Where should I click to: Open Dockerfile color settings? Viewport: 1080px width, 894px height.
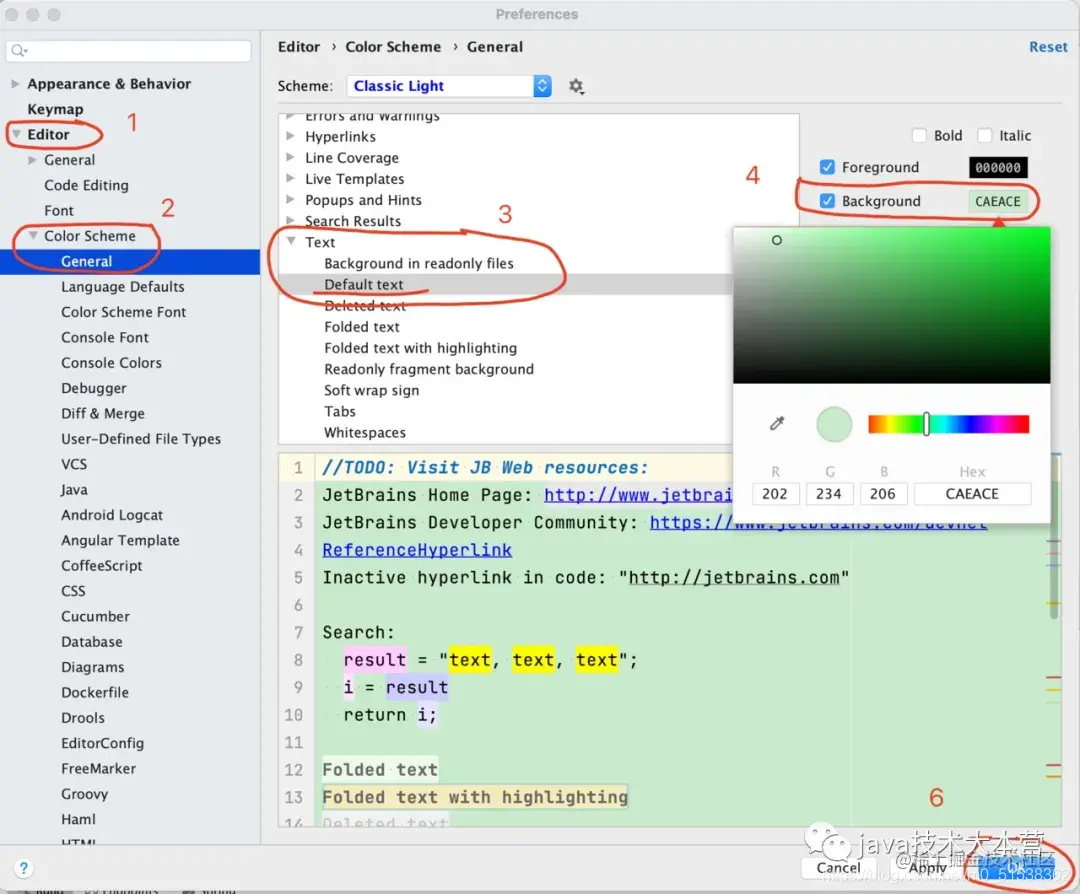[x=94, y=692]
